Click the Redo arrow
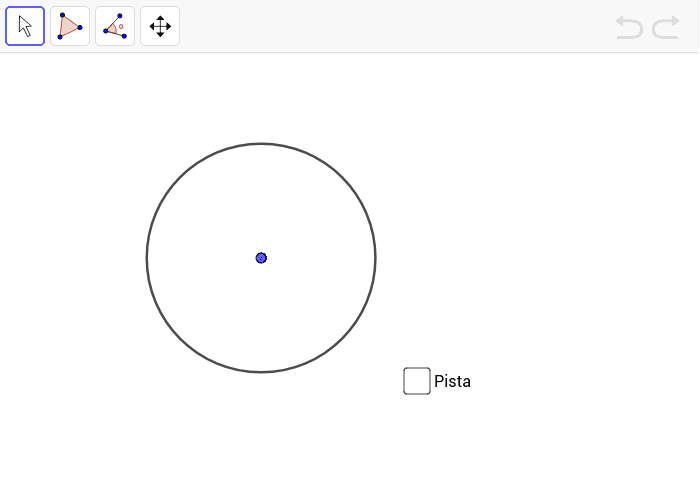 click(666, 27)
